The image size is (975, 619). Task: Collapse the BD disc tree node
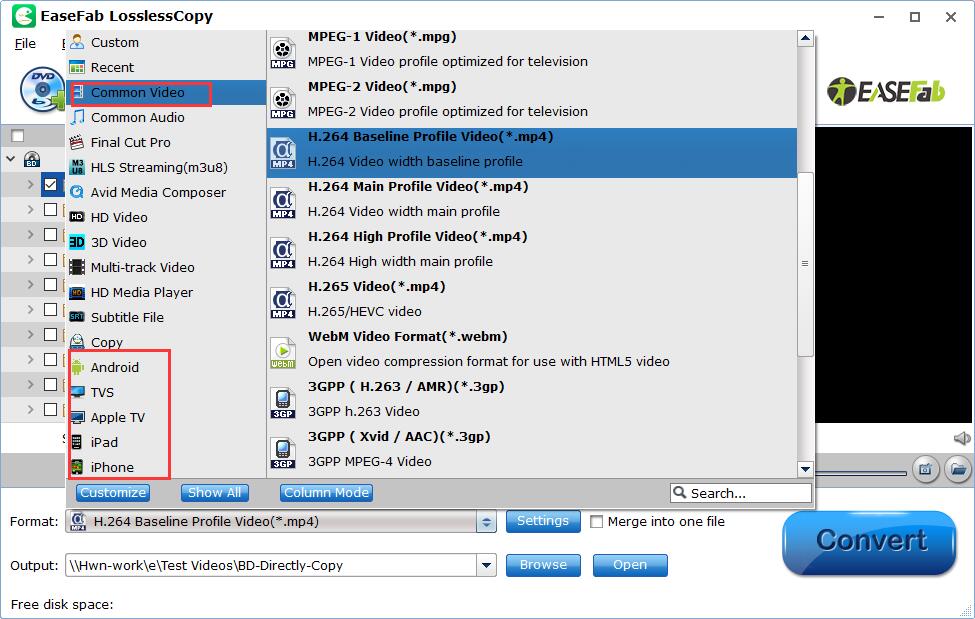tap(11, 159)
